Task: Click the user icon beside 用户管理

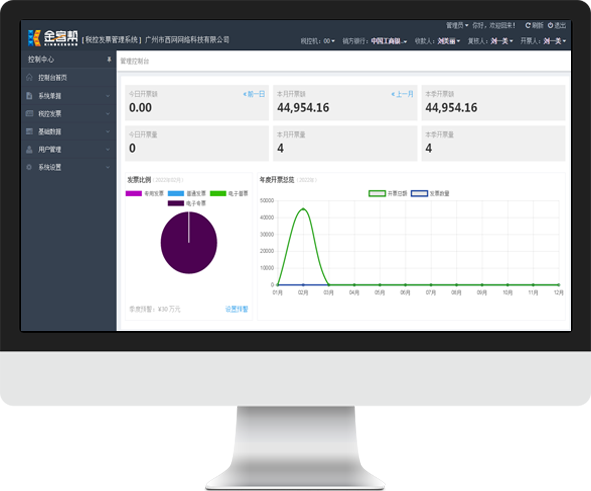Action: (29, 149)
